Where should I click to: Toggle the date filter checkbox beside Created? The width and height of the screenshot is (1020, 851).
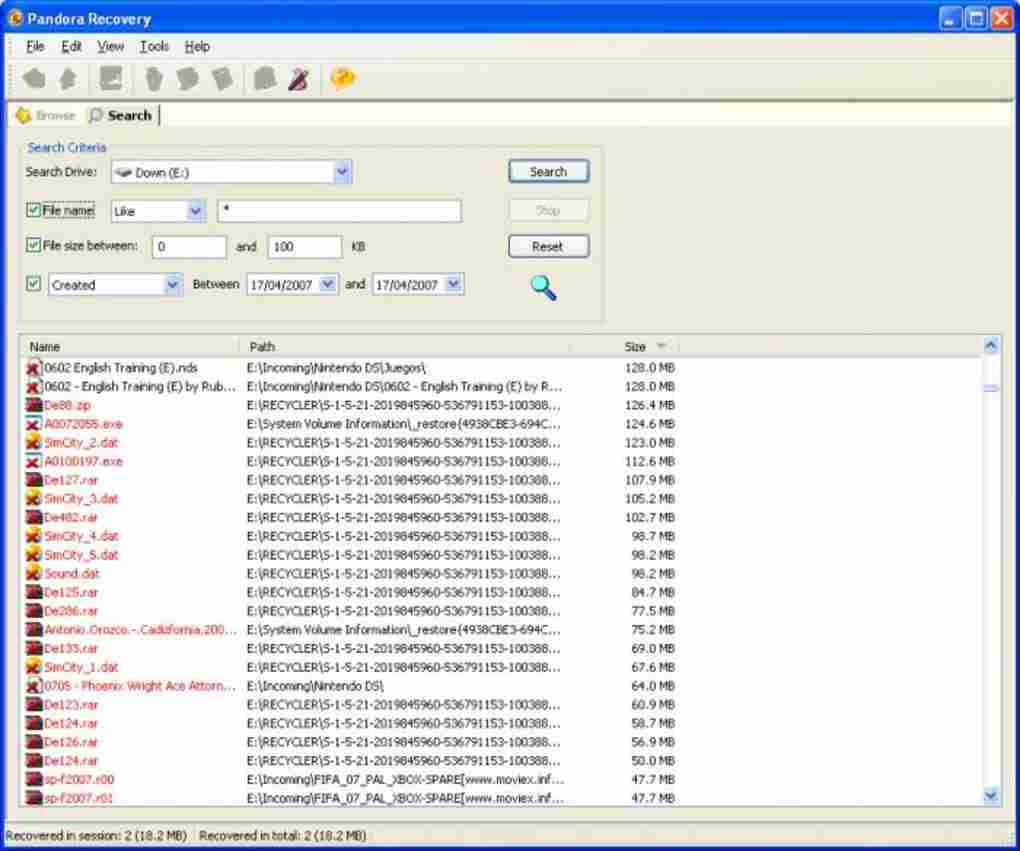click(33, 284)
